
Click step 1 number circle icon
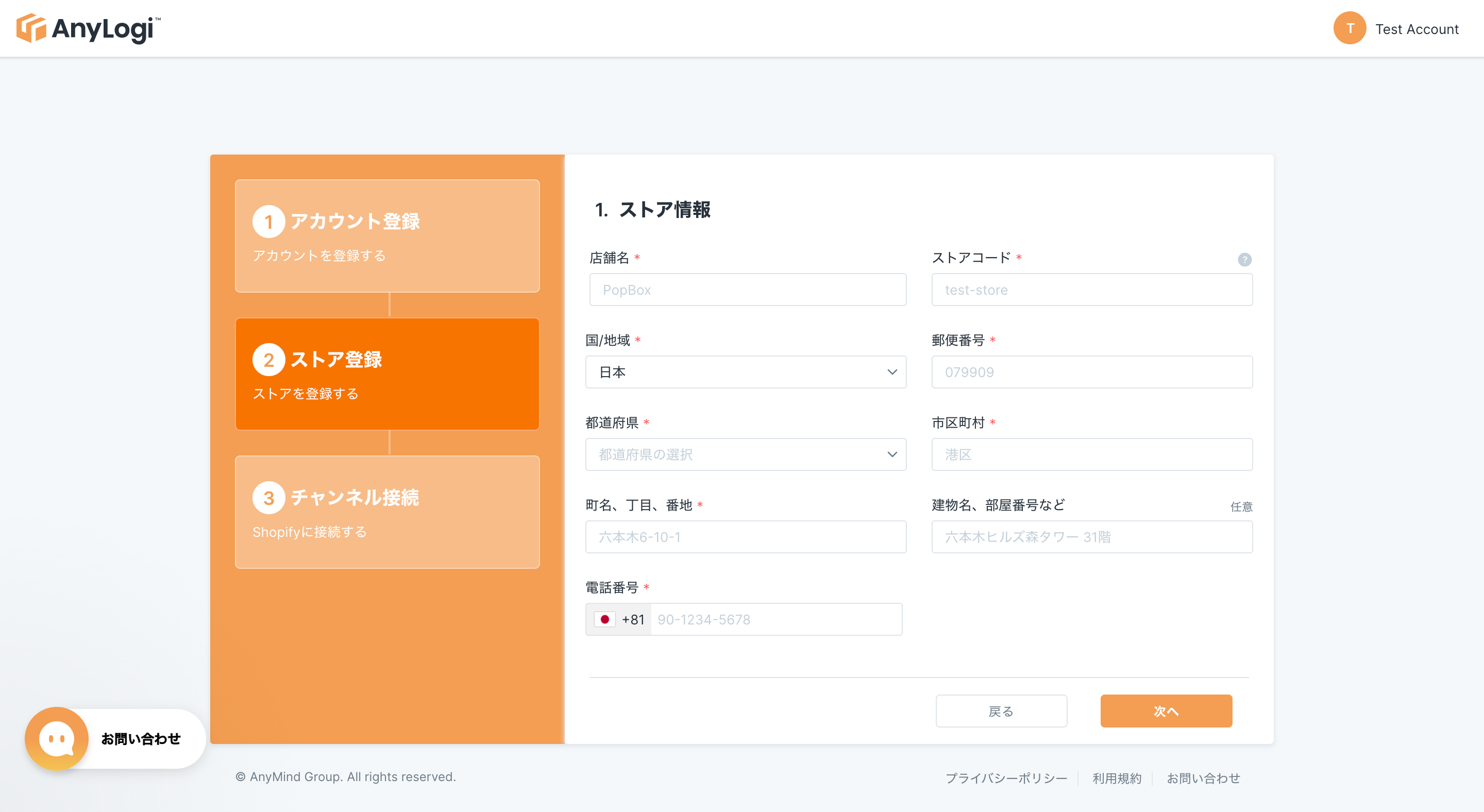click(268, 222)
